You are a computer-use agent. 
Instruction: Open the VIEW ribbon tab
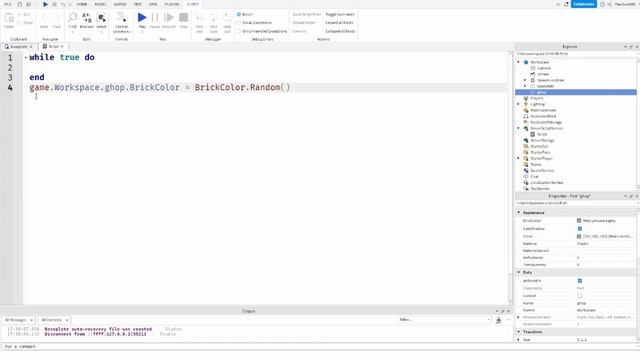click(153, 4)
